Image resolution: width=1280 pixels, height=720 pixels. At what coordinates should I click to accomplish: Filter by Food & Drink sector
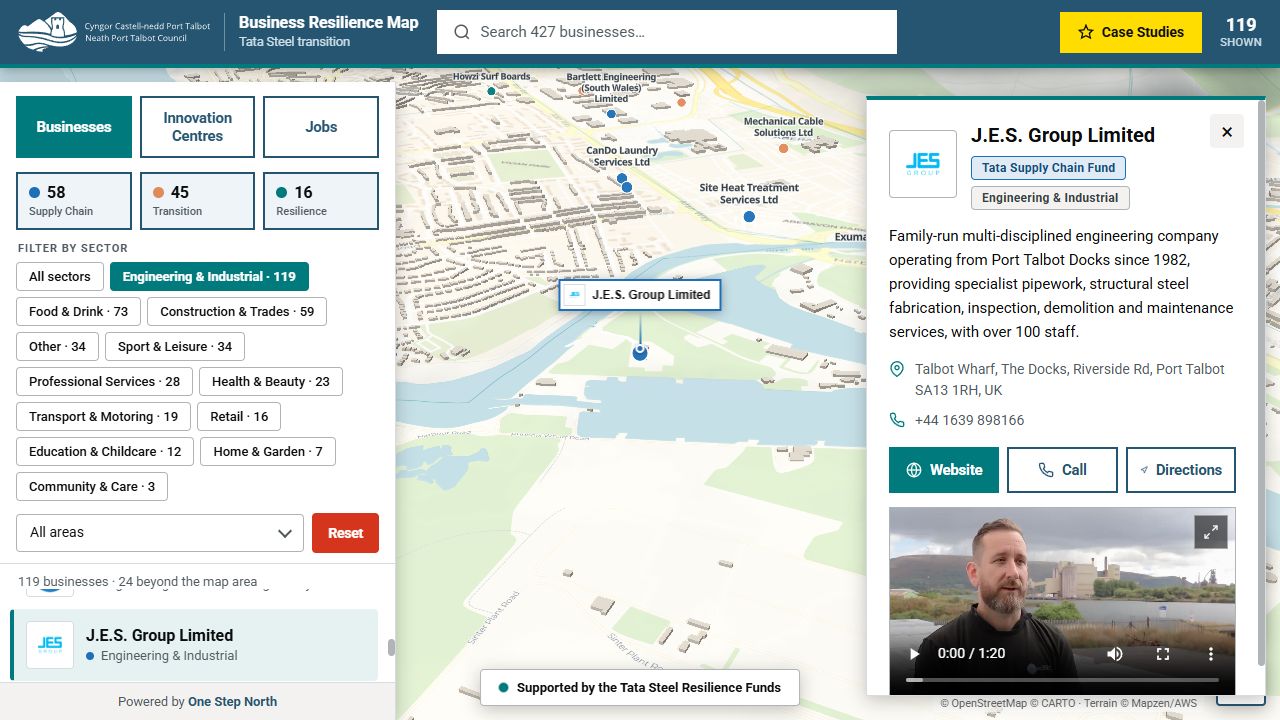point(79,312)
